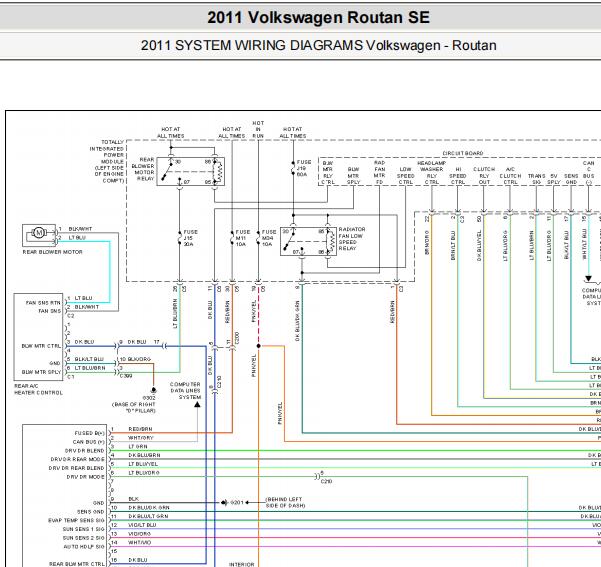Click the 'REAR BLW MTR CTRL' pin label
Image resolution: width=601 pixels, height=567 pixels.
tap(77, 564)
